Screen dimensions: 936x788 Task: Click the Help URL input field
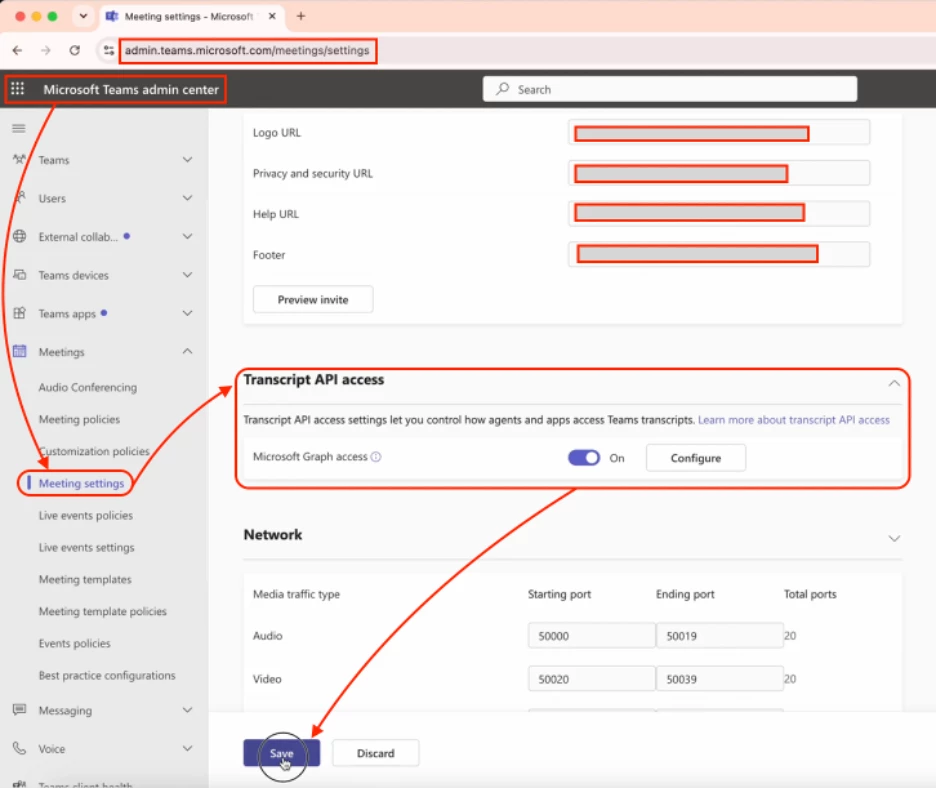pyautogui.click(x=719, y=214)
